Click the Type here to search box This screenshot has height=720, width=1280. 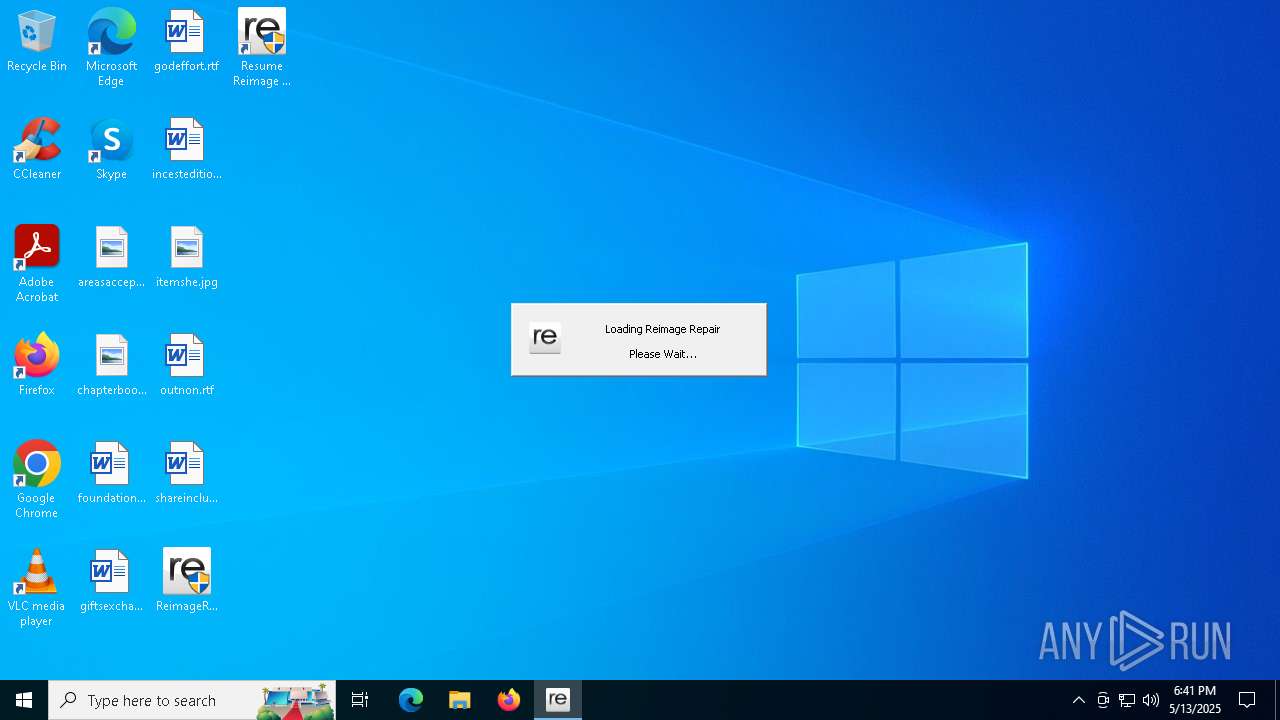[x=192, y=700]
